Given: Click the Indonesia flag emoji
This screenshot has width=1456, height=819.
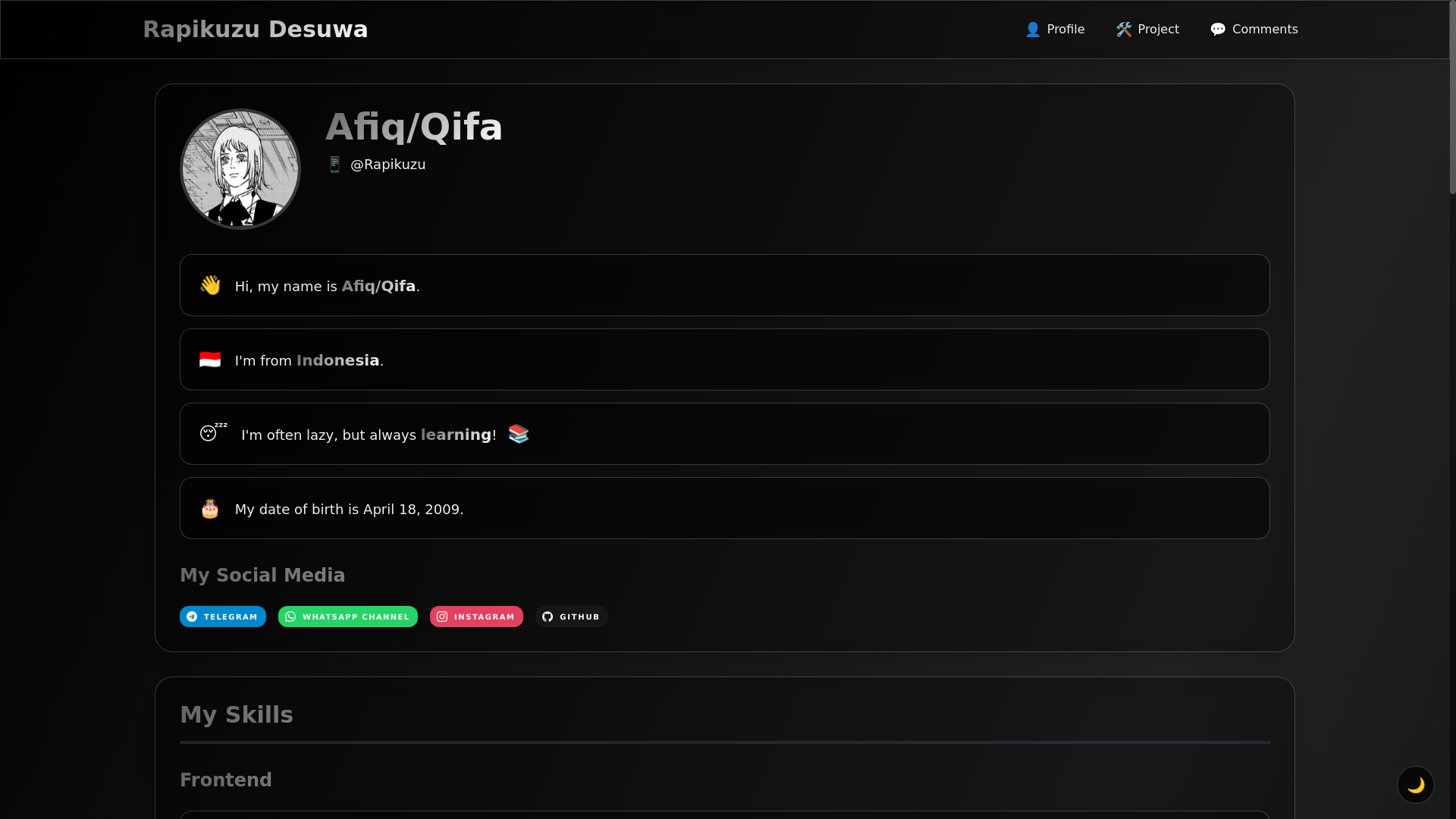Looking at the screenshot, I should pos(210,359).
